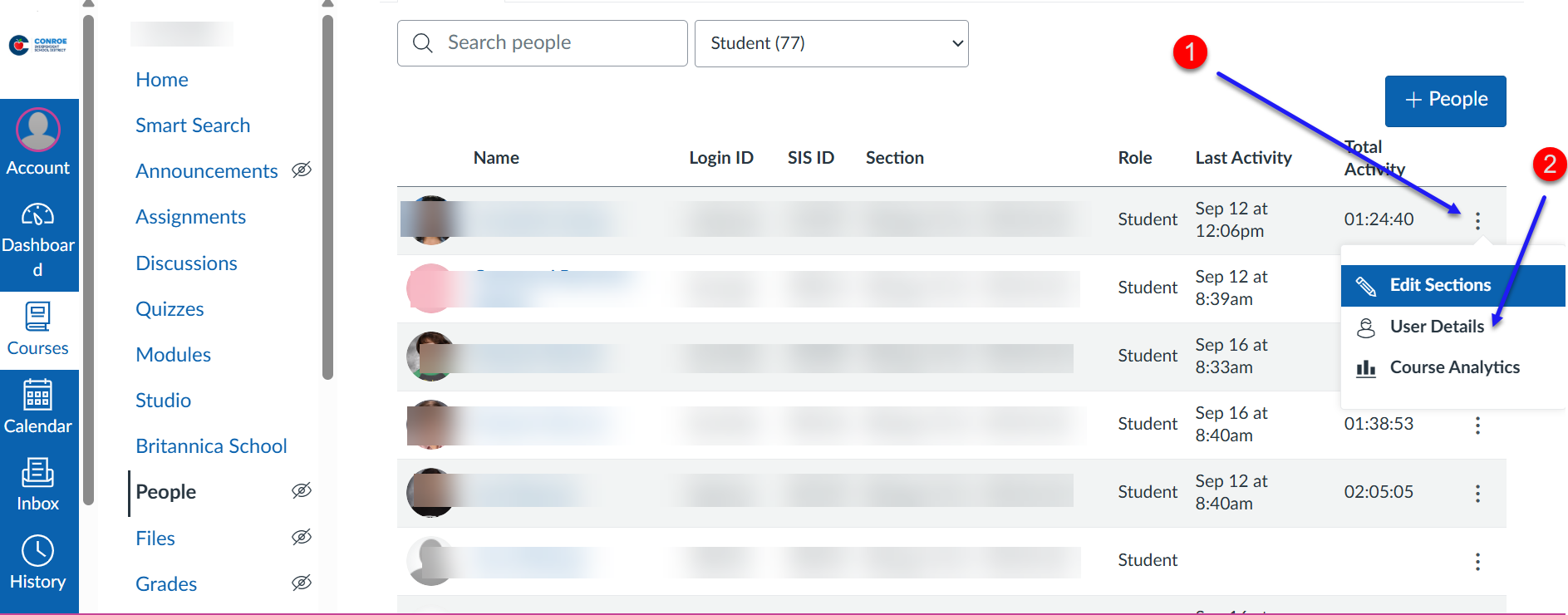Open the Courses navigation icon

coord(38,317)
